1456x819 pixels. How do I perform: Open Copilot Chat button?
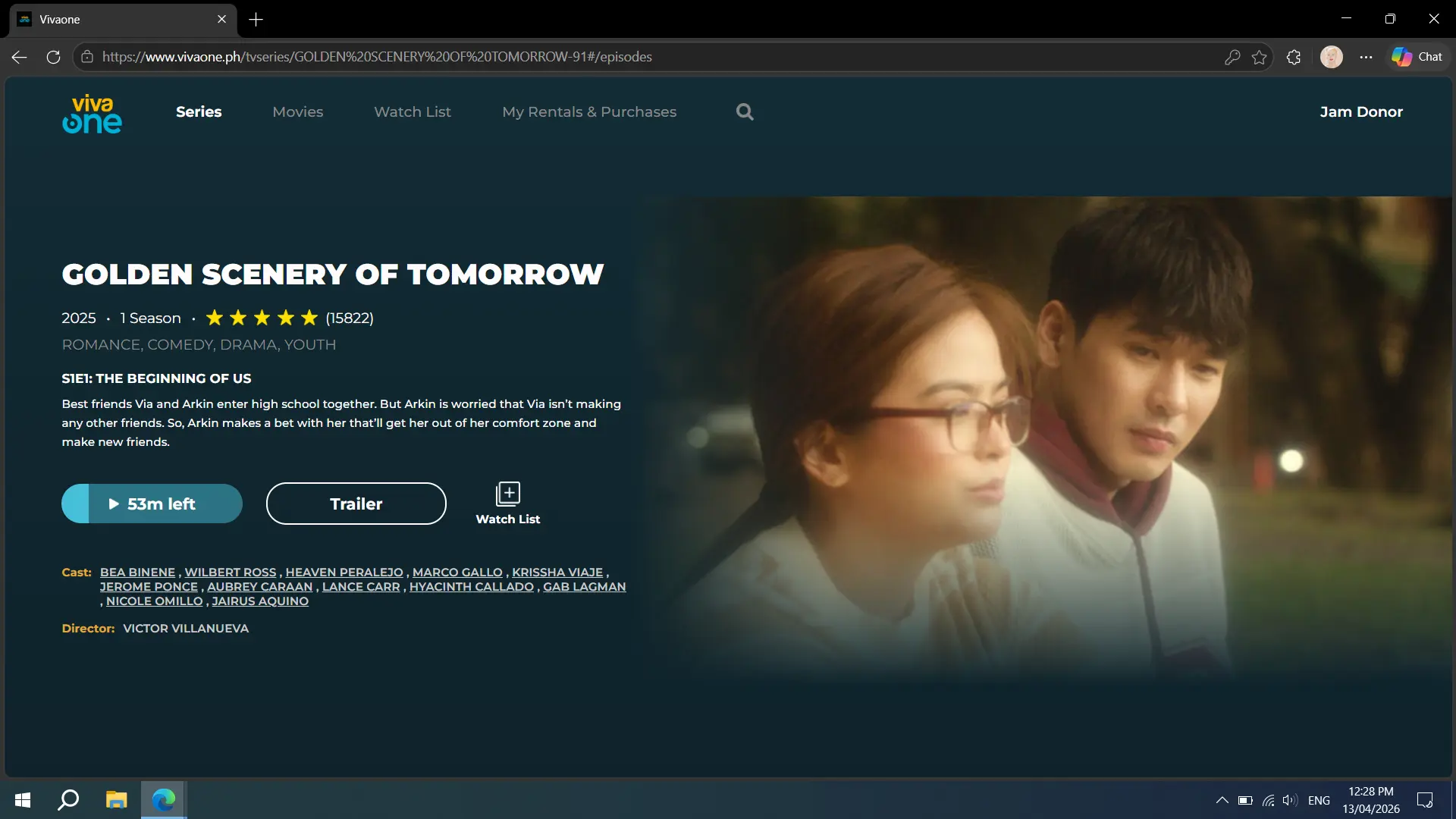point(1417,57)
